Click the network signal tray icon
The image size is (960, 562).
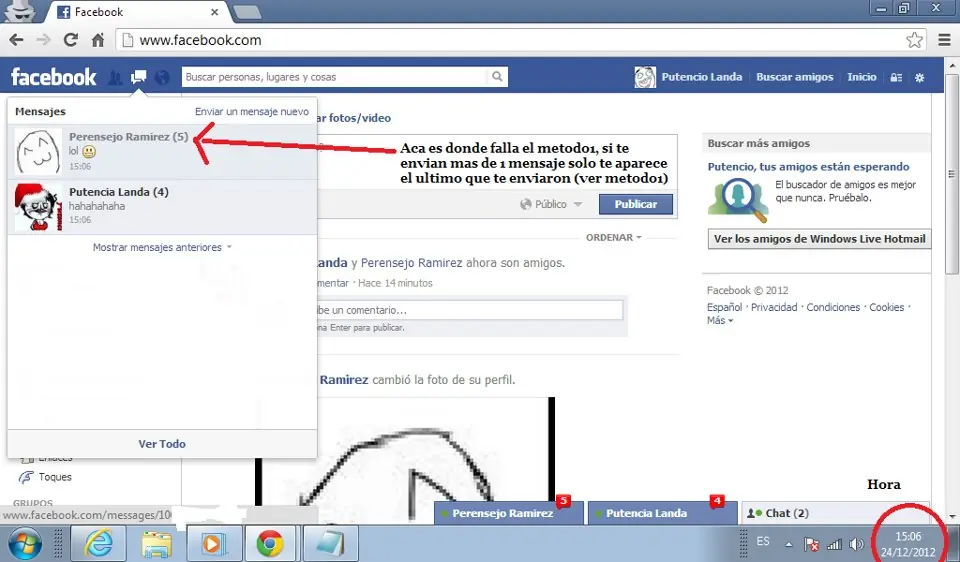[x=834, y=544]
